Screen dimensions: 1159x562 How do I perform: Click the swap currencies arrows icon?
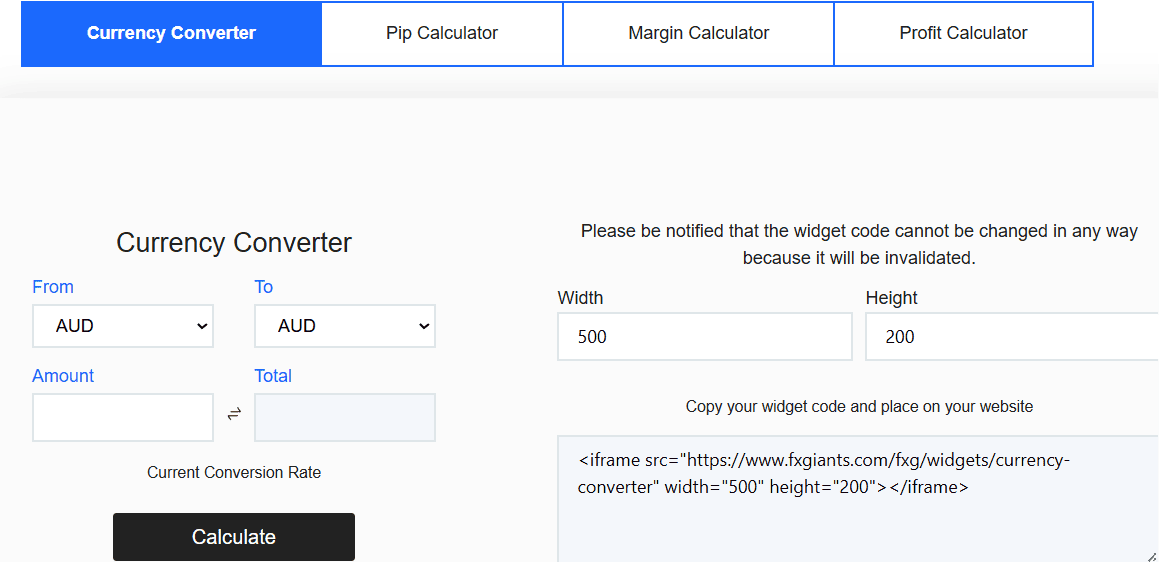(x=234, y=414)
